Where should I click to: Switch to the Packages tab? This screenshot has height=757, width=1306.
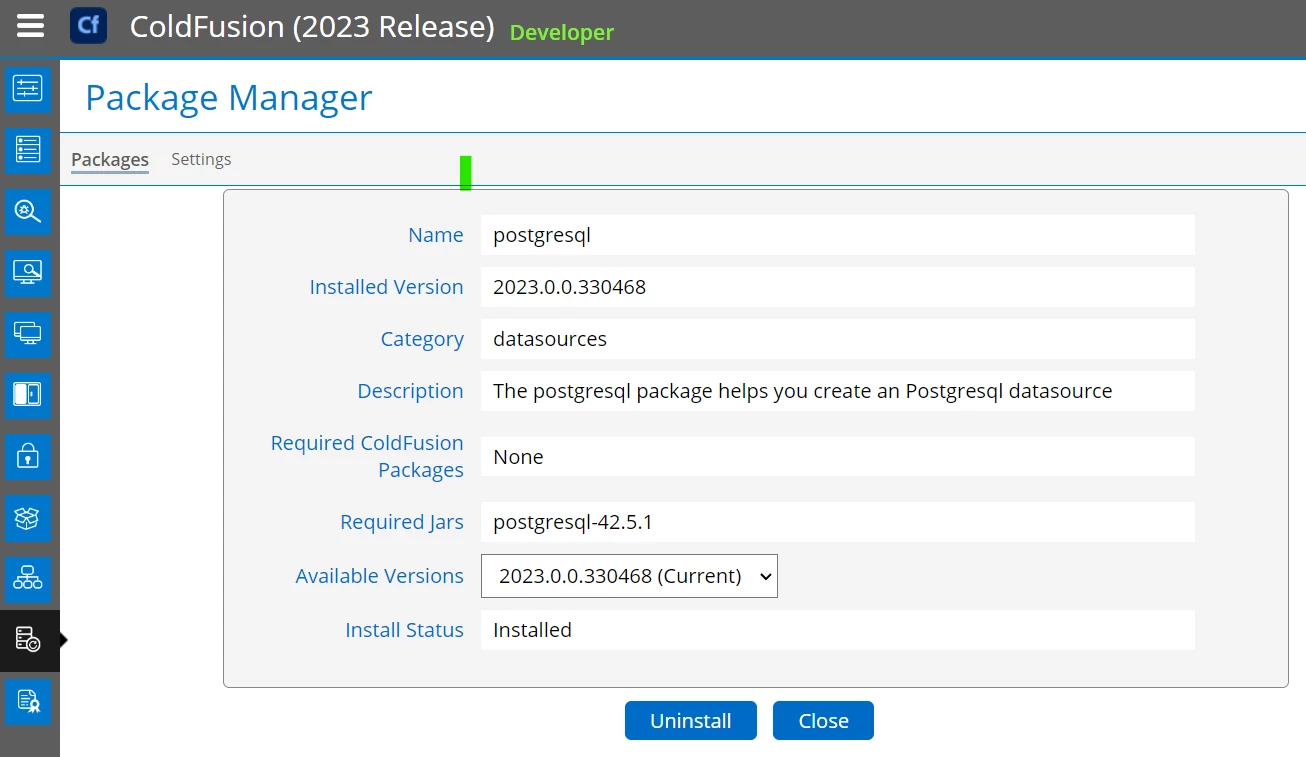tap(110, 160)
